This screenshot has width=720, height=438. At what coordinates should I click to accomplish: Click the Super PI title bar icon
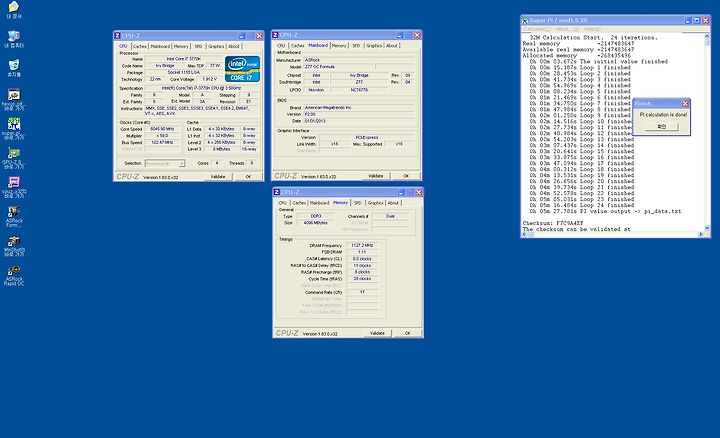coord(525,20)
